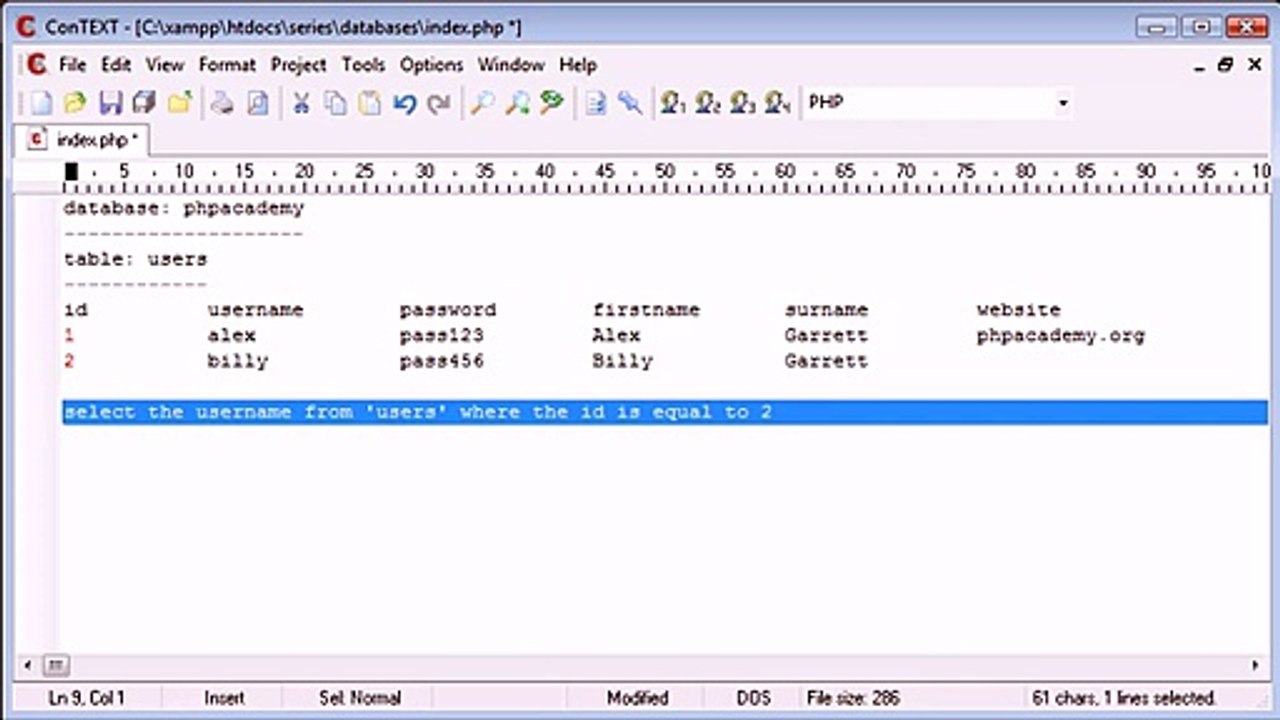The image size is (1280, 720).
Task: Open the Options menu
Action: [x=431, y=64]
